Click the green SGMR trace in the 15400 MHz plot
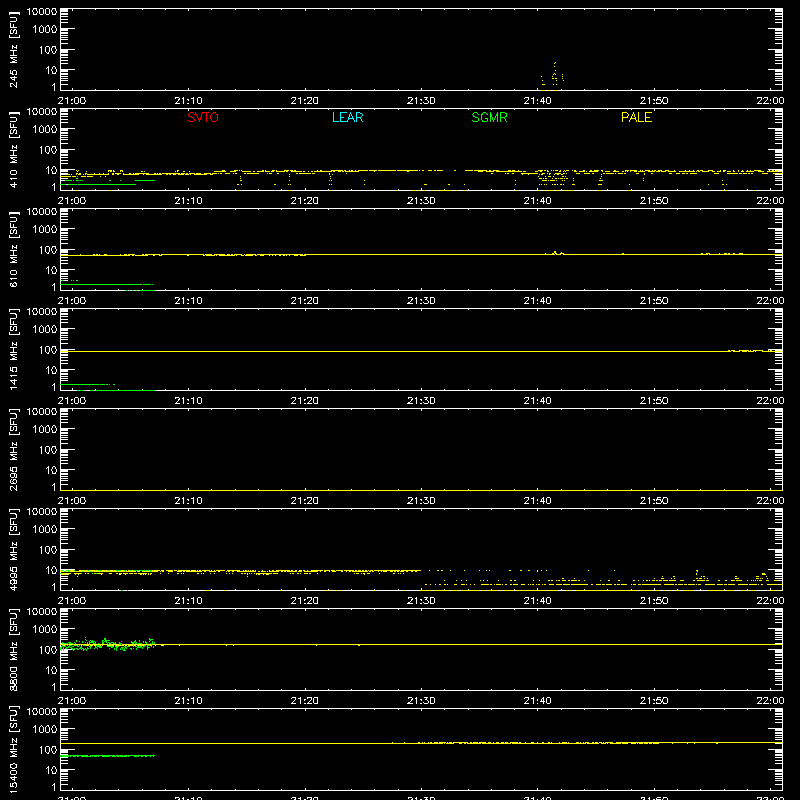This screenshot has width=800, height=800. (x=108, y=756)
